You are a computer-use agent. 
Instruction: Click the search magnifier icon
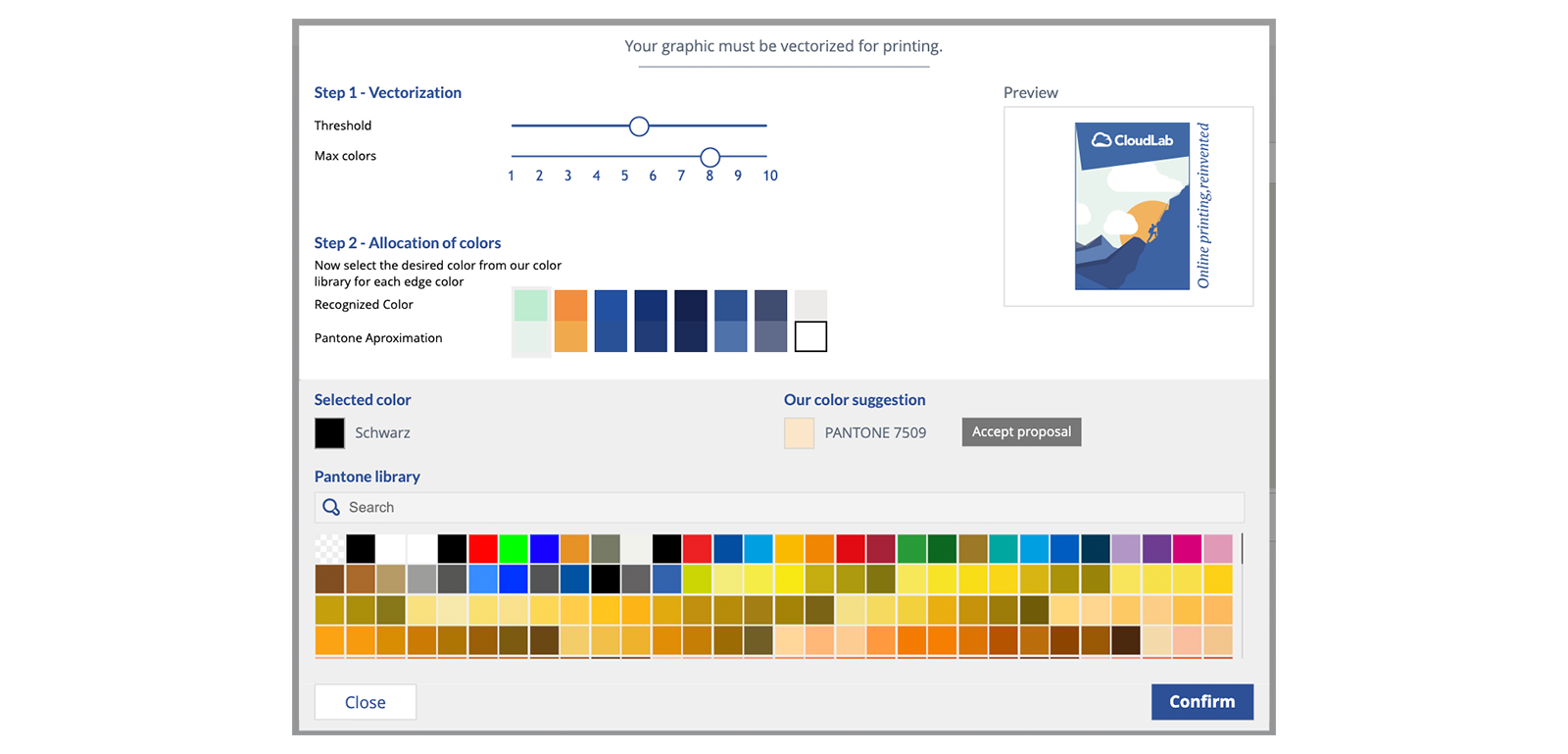[331, 507]
